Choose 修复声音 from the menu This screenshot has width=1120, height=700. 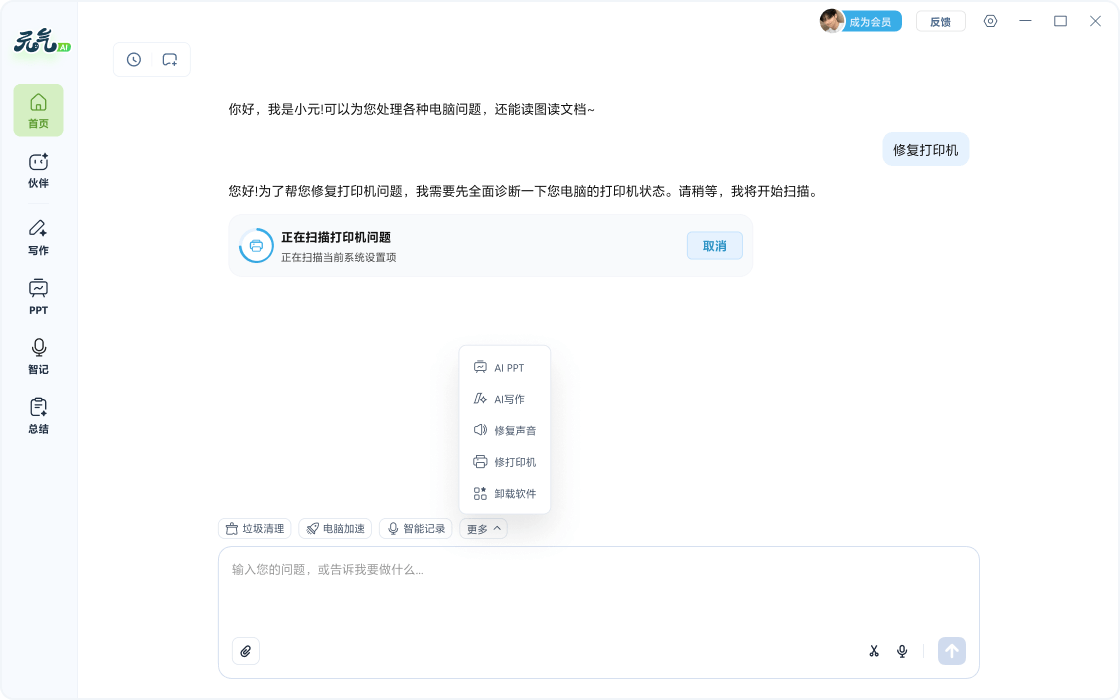505,431
